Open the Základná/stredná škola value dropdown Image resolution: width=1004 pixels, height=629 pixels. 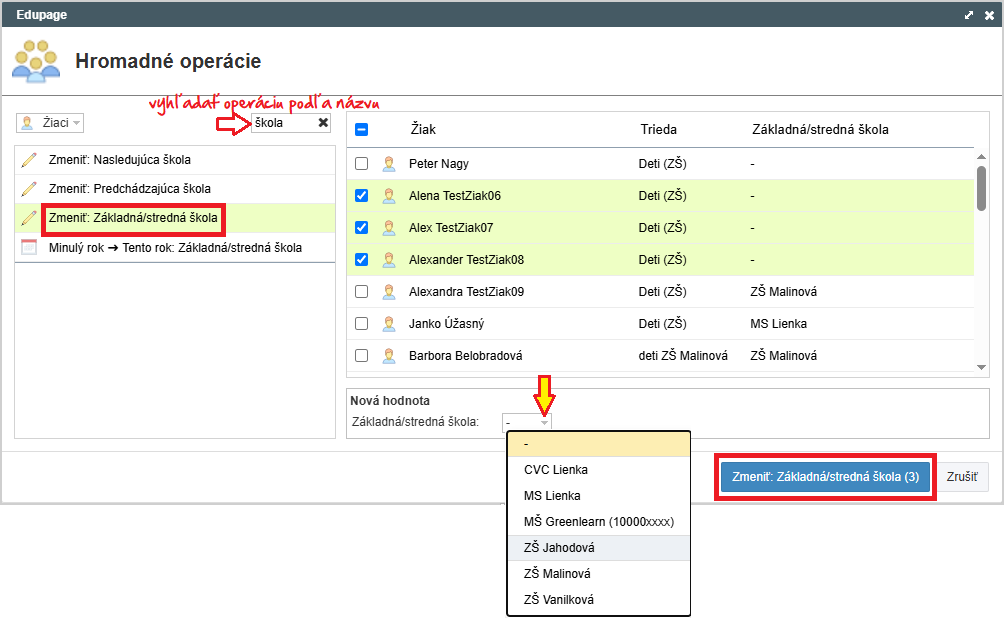pyautogui.click(x=527, y=422)
